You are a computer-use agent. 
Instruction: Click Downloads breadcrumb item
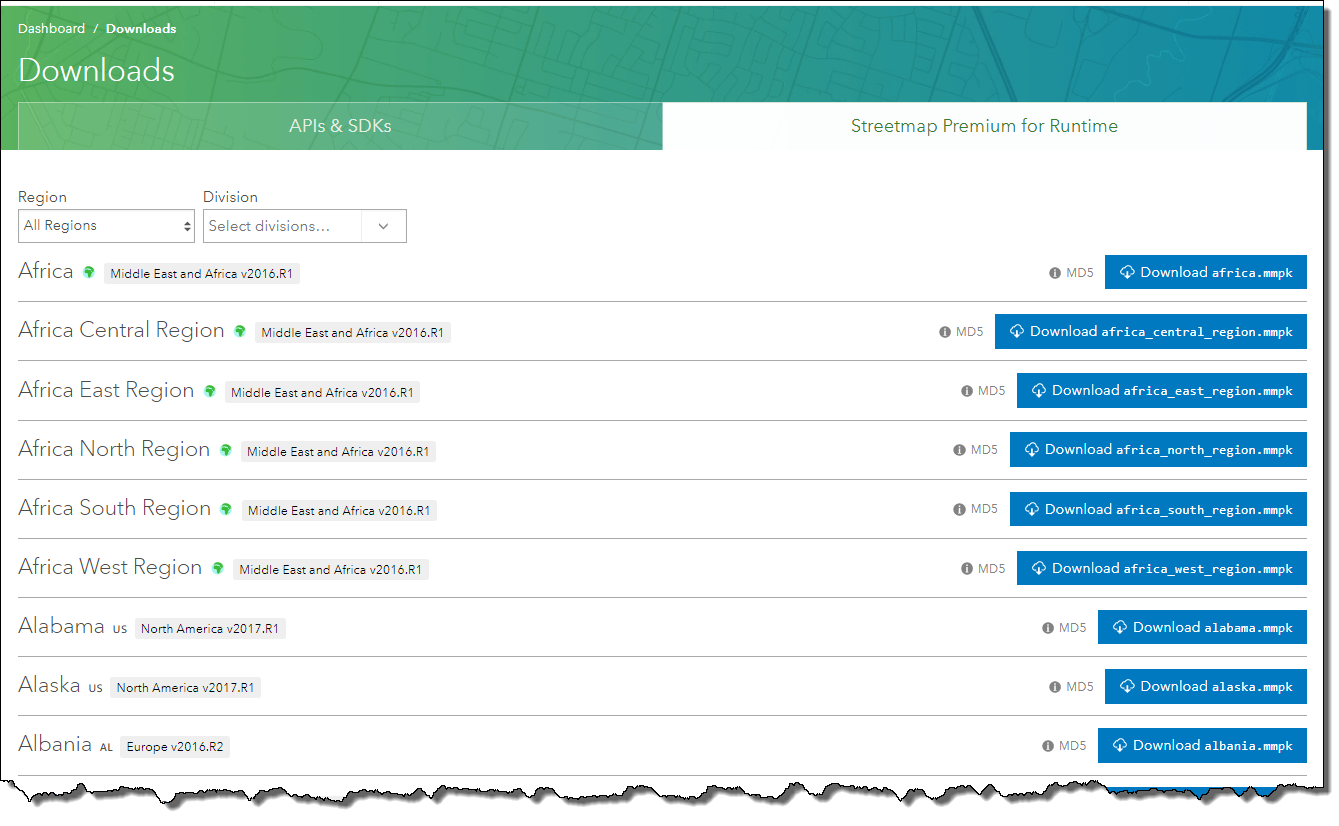point(141,29)
